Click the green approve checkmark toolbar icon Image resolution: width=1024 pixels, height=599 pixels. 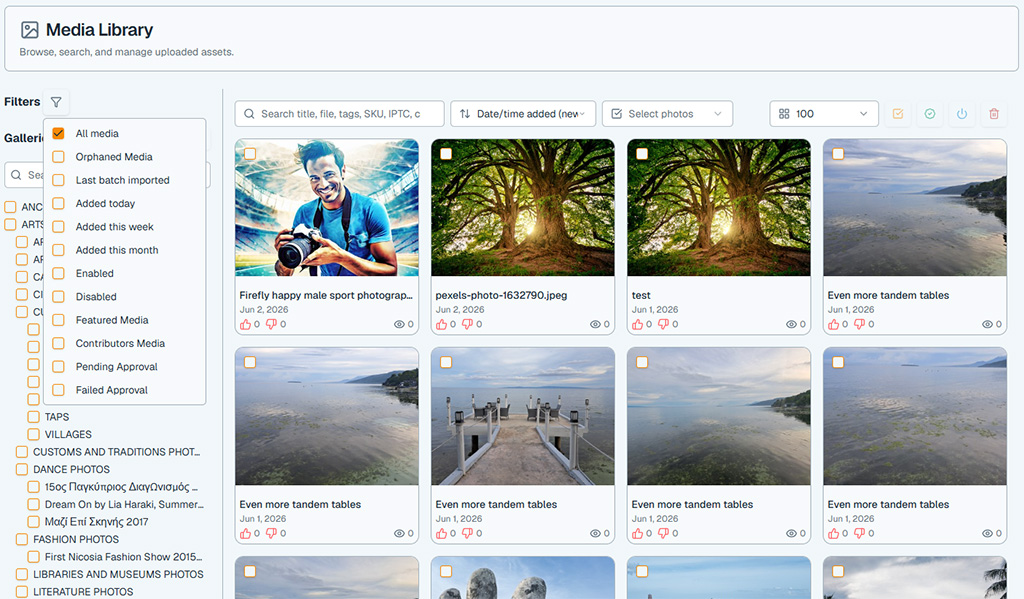930,114
